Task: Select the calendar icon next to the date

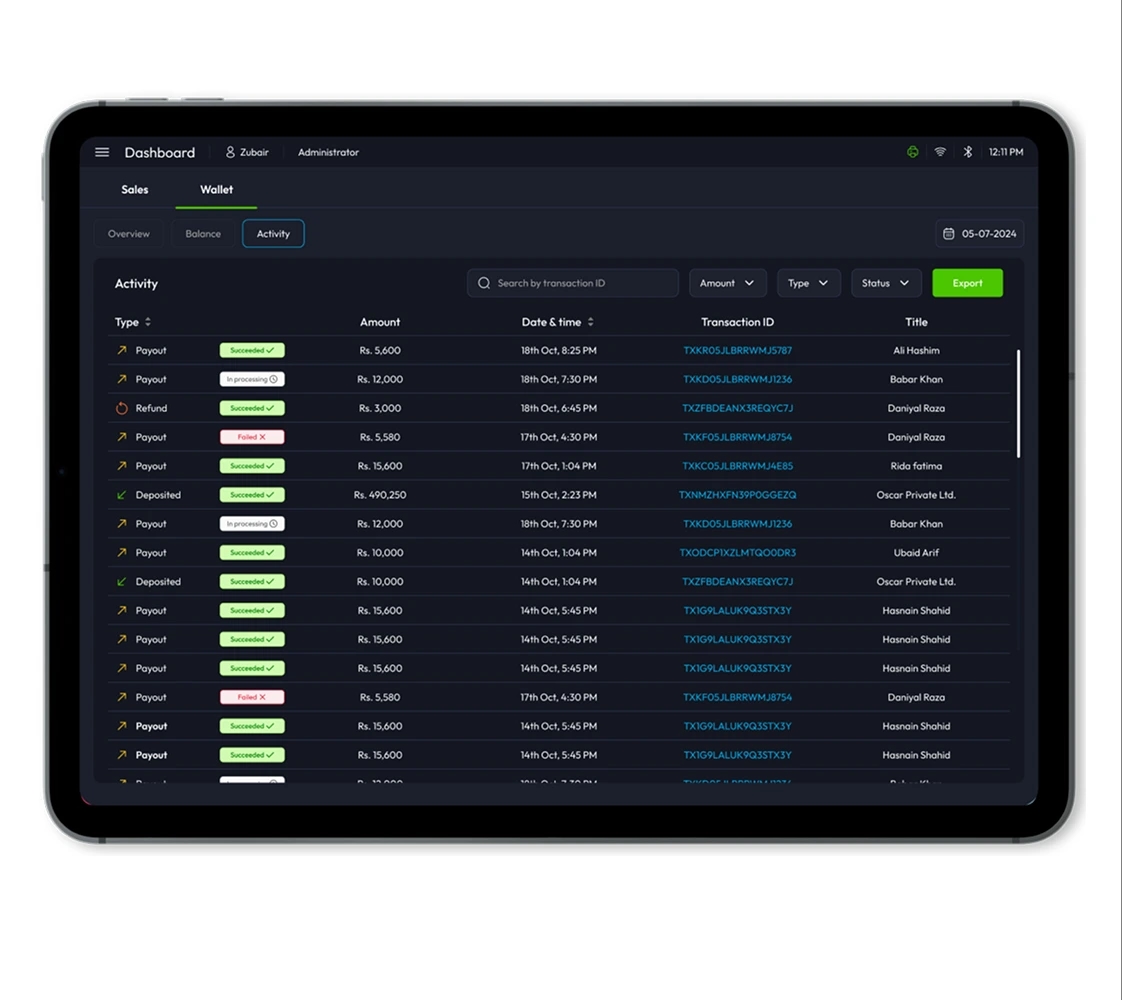Action: 948,233
